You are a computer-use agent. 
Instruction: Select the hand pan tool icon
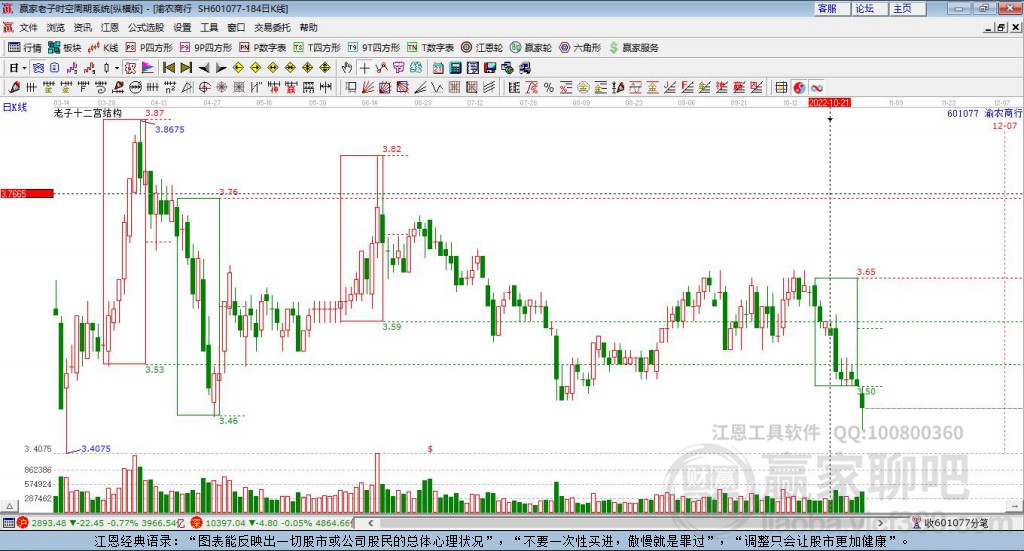[x=347, y=68]
